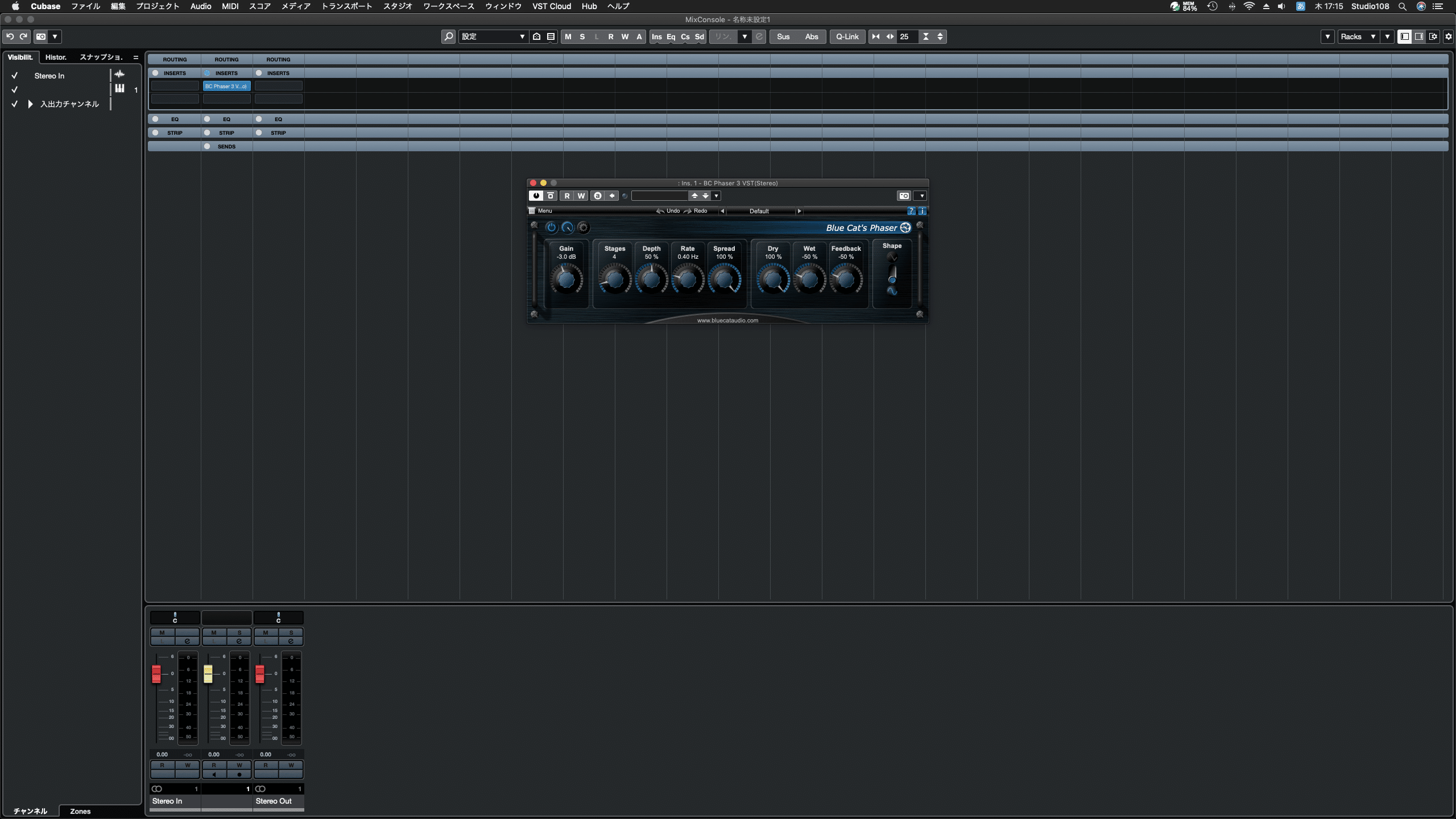Enable the Ins filter icon in the toolbar
The image size is (1456, 819).
click(657, 36)
